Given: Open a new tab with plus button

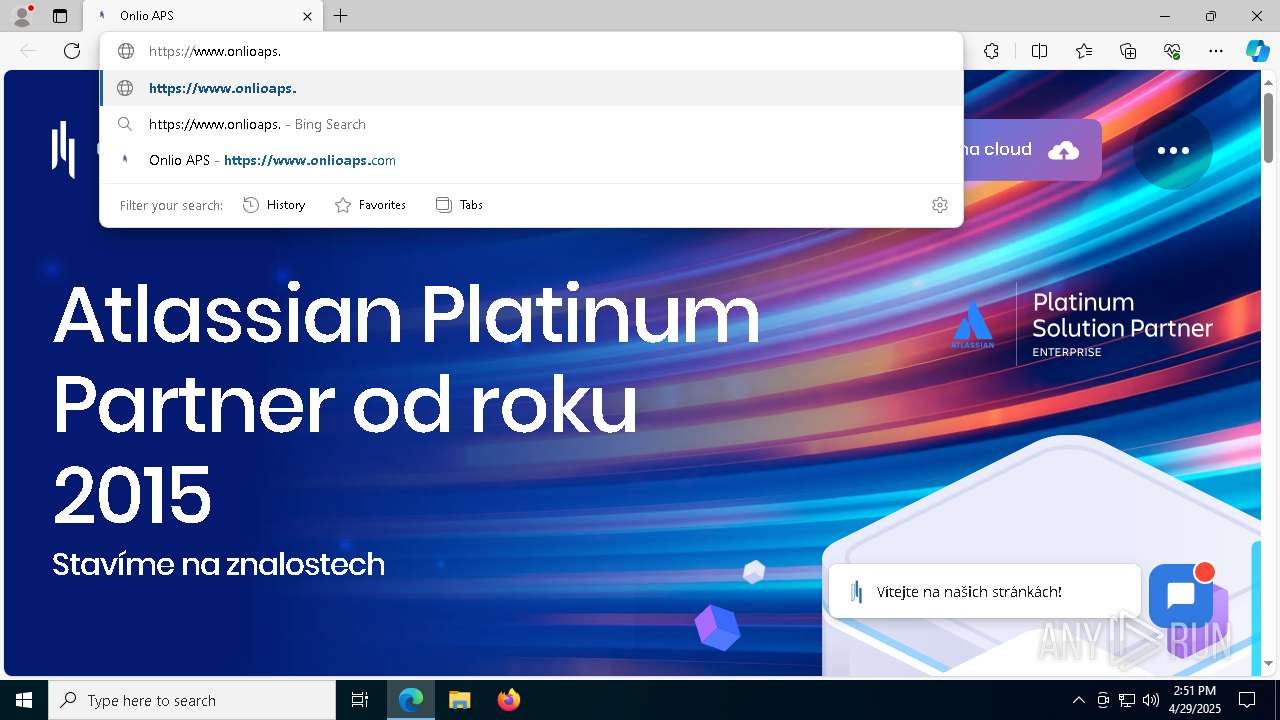Looking at the screenshot, I should coord(341,16).
